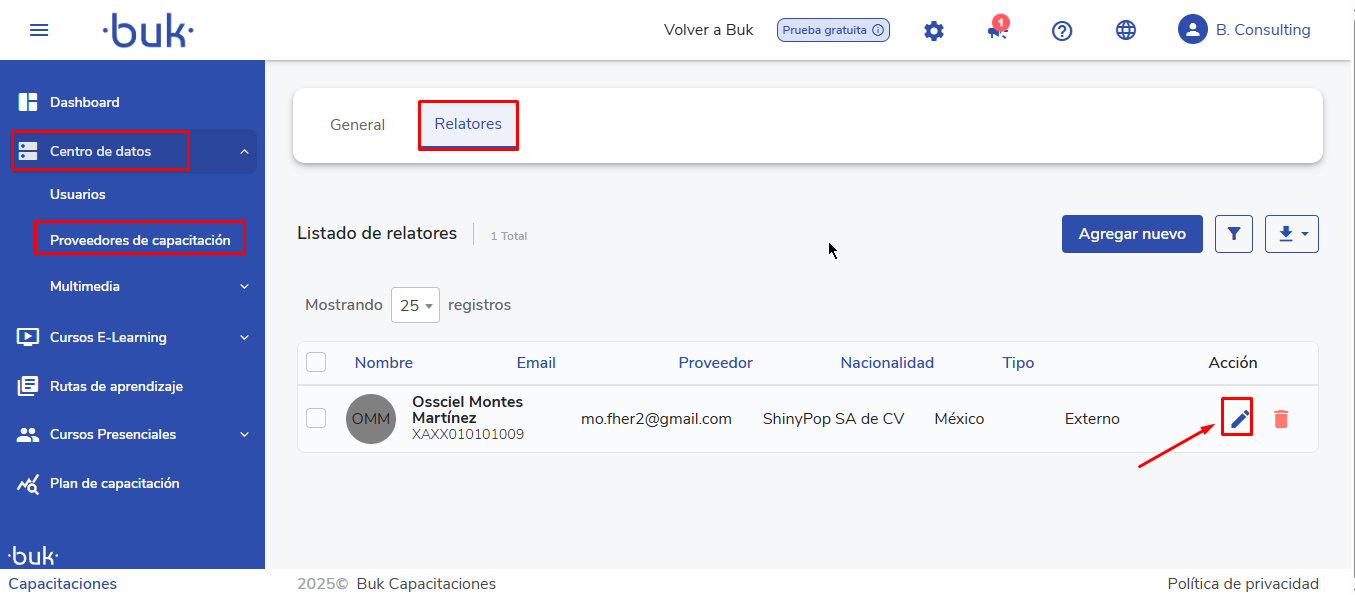
Task: Select all relatores with header checkbox
Action: point(316,362)
